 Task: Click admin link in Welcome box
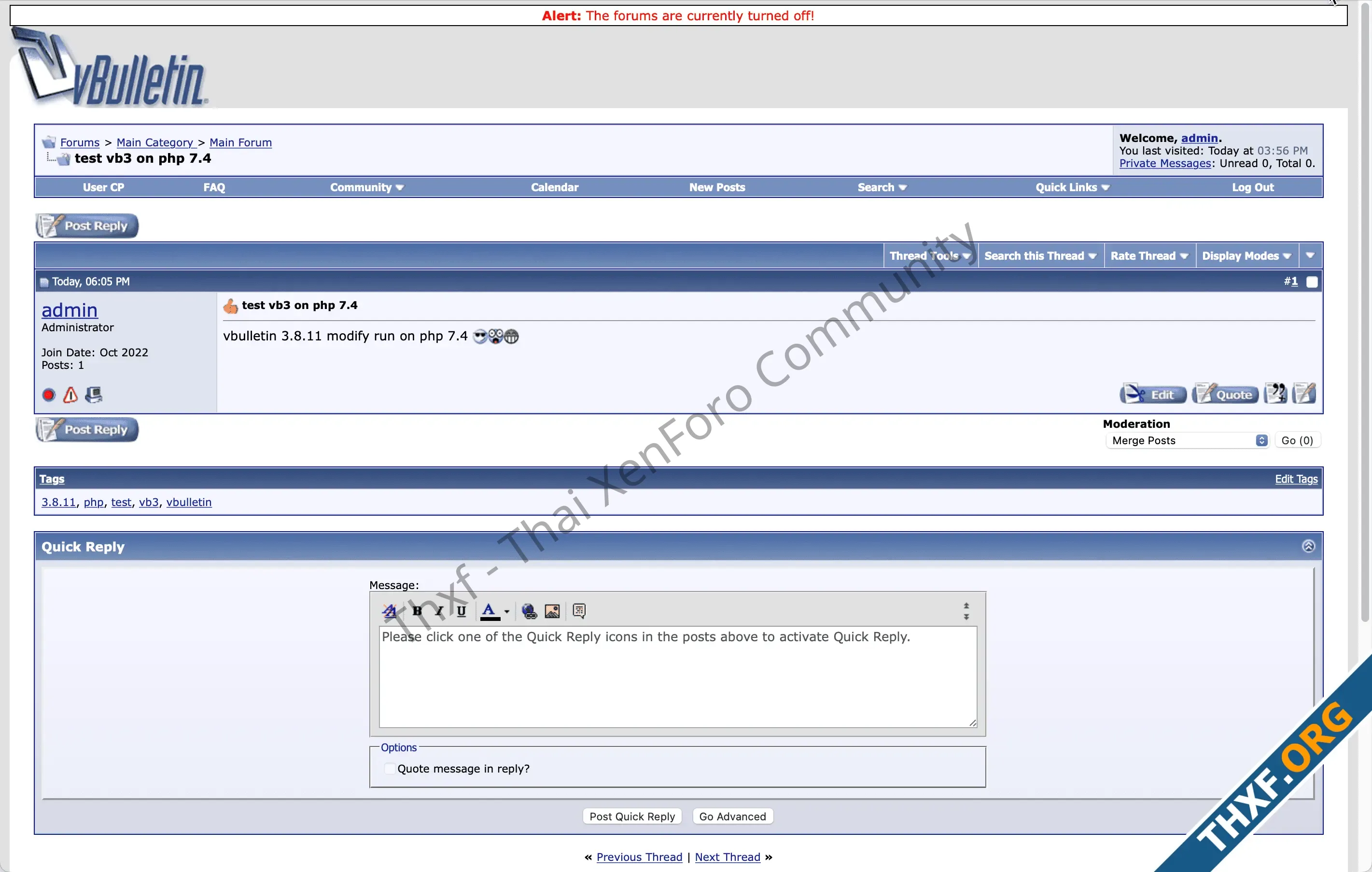point(1199,138)
